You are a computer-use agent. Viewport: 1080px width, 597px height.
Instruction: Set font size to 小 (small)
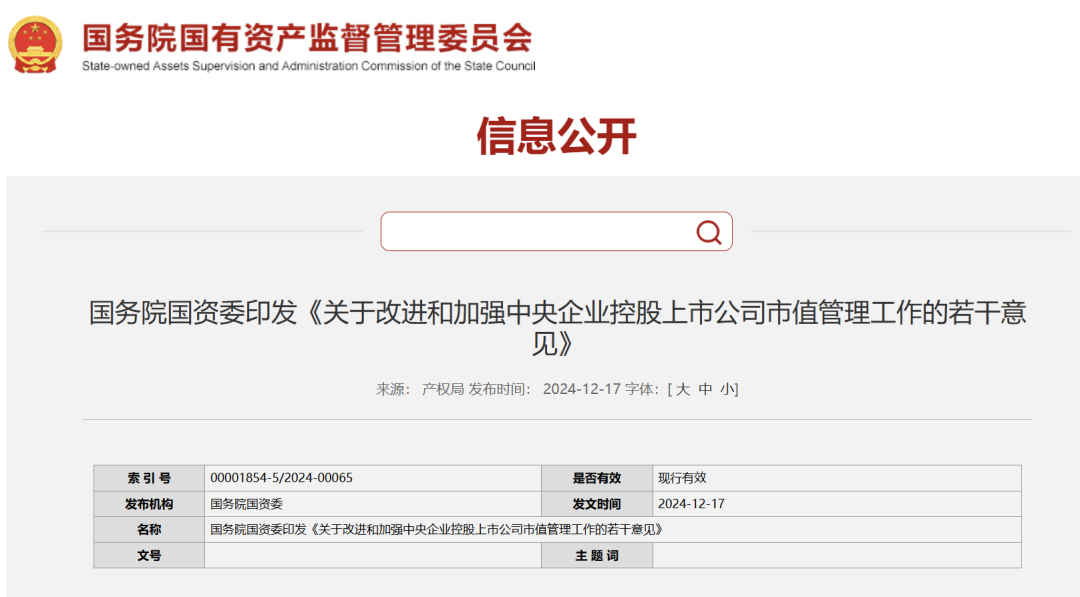coord(726,389)
